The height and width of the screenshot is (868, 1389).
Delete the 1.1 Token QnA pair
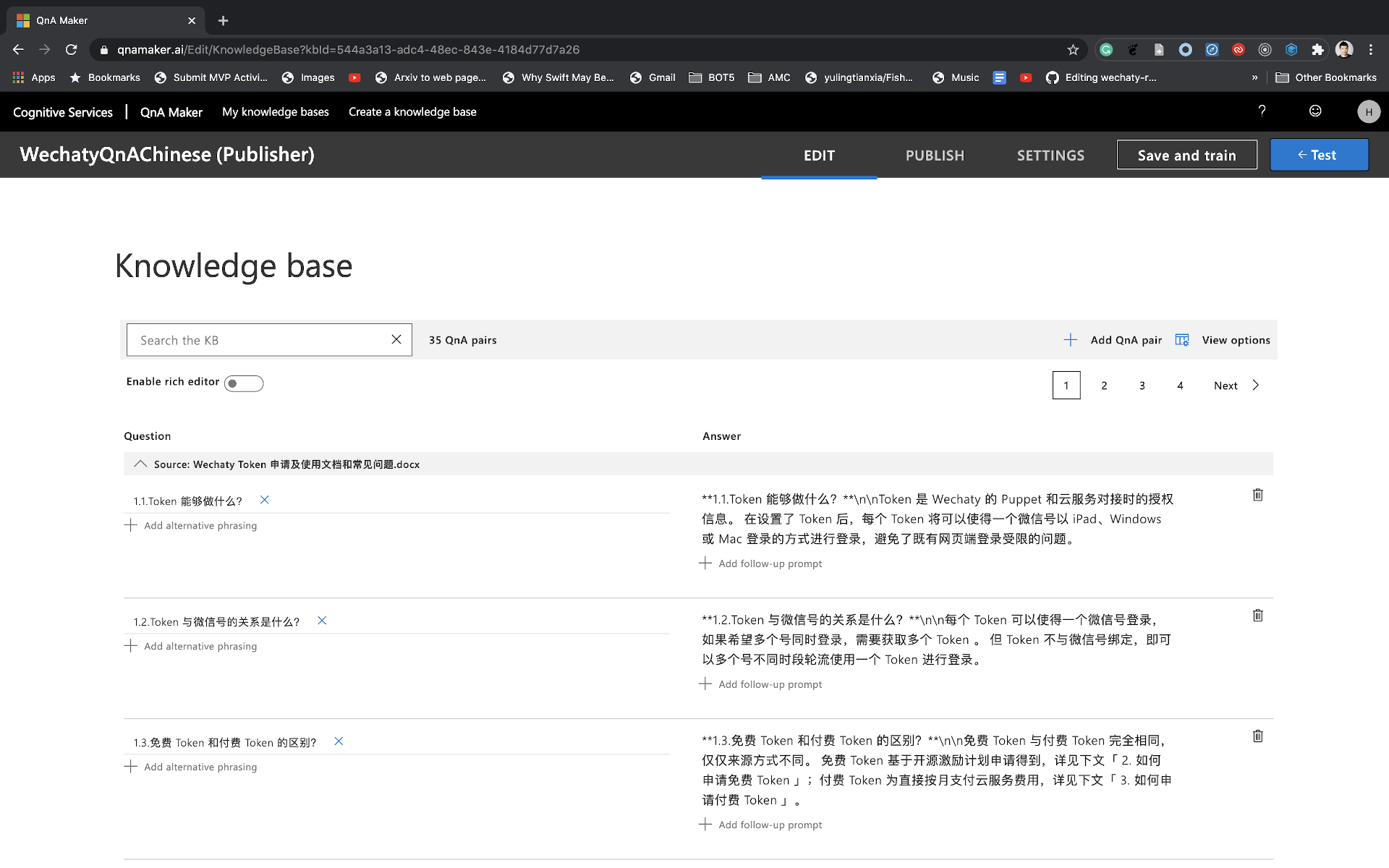pyautogui.click(x=1257, y=495)
